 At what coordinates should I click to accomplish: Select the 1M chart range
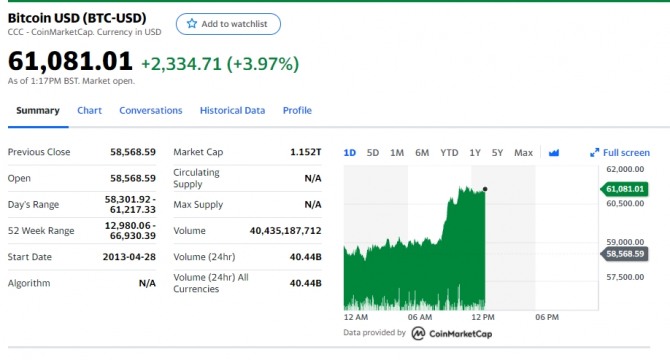pyautogui.click(x=397, y=152)
